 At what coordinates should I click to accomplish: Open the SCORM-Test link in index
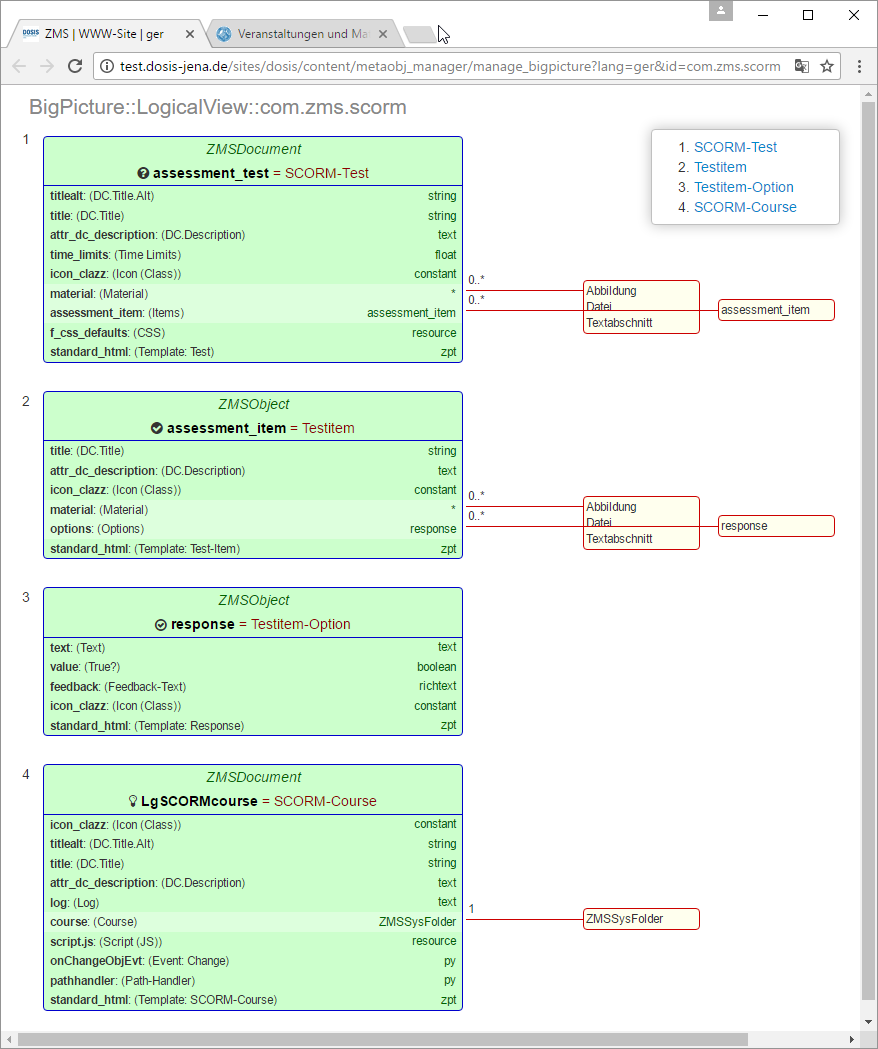click(x=735, y=147)
